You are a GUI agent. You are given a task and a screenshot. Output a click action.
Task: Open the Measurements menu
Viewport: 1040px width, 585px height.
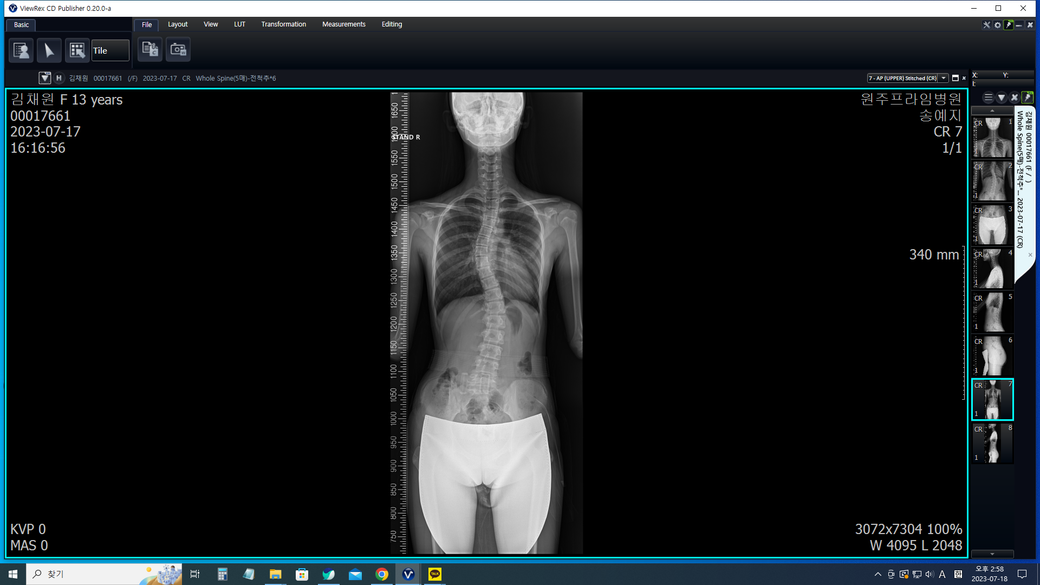[343, 24]
